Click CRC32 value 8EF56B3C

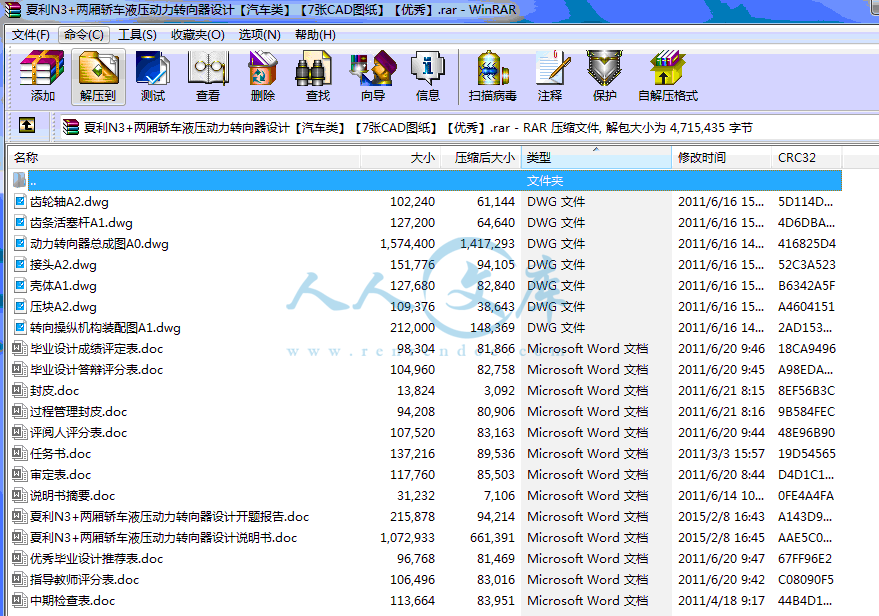[807, 391]
